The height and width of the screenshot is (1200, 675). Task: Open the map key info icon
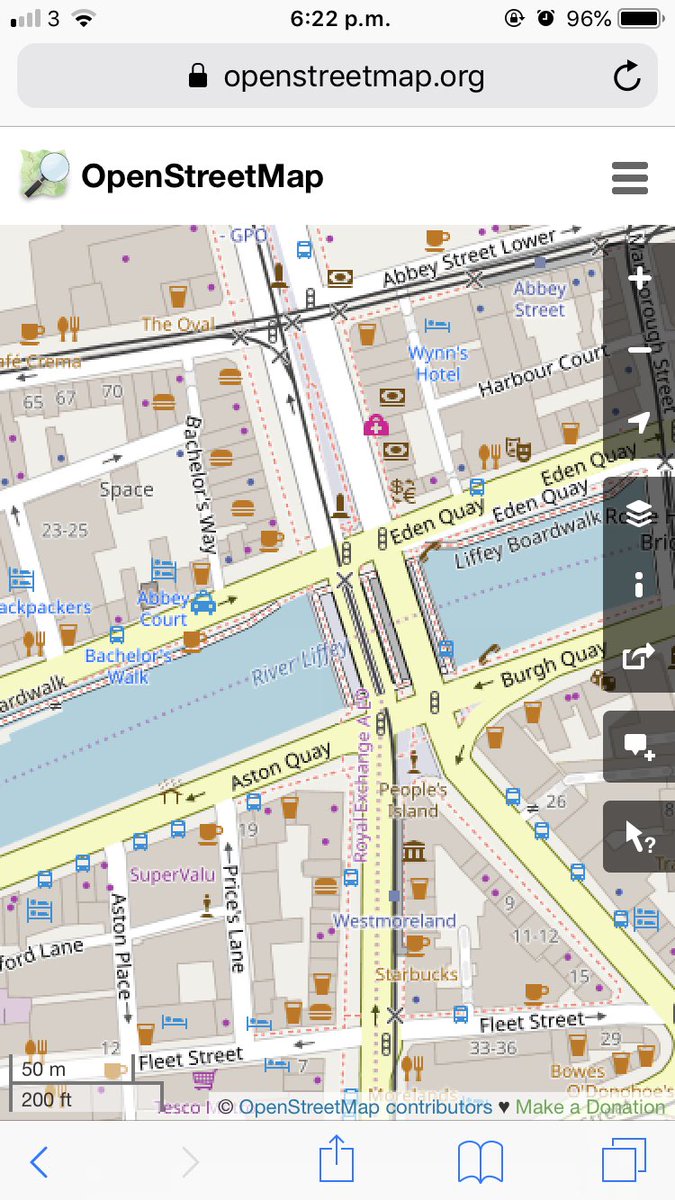click(639, 586)
